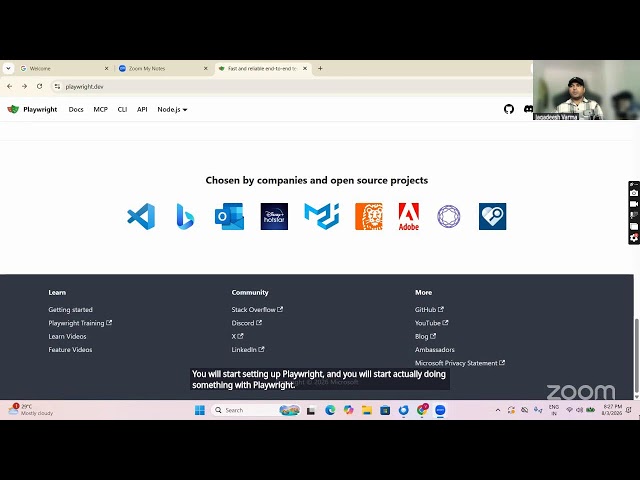Open Zoom app from taskbar
This screenshot has height=480, width=640.
[x=440, y=410]
